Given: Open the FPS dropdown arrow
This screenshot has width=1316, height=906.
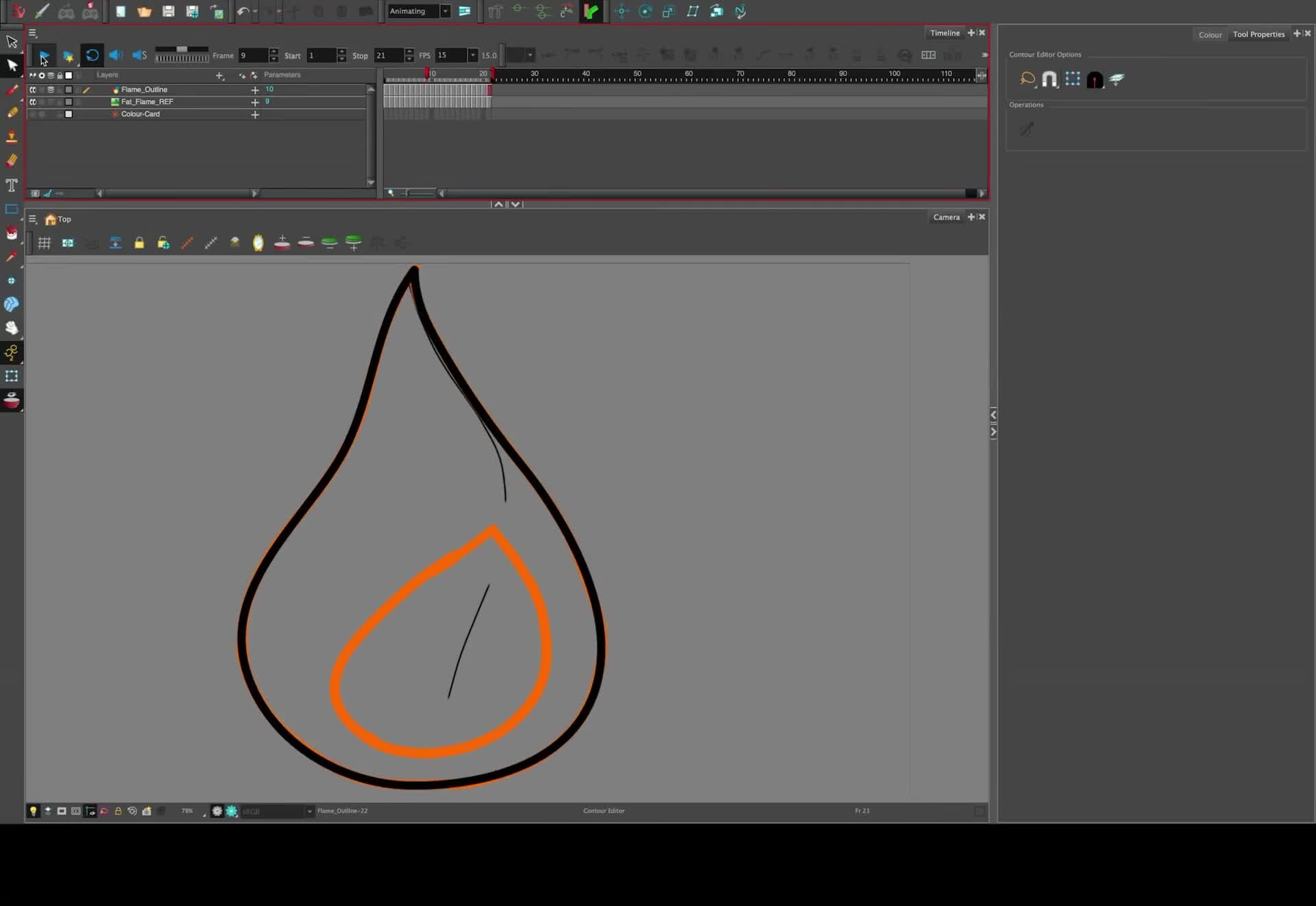Looking at the screenshot, I should tap(472, 55).
